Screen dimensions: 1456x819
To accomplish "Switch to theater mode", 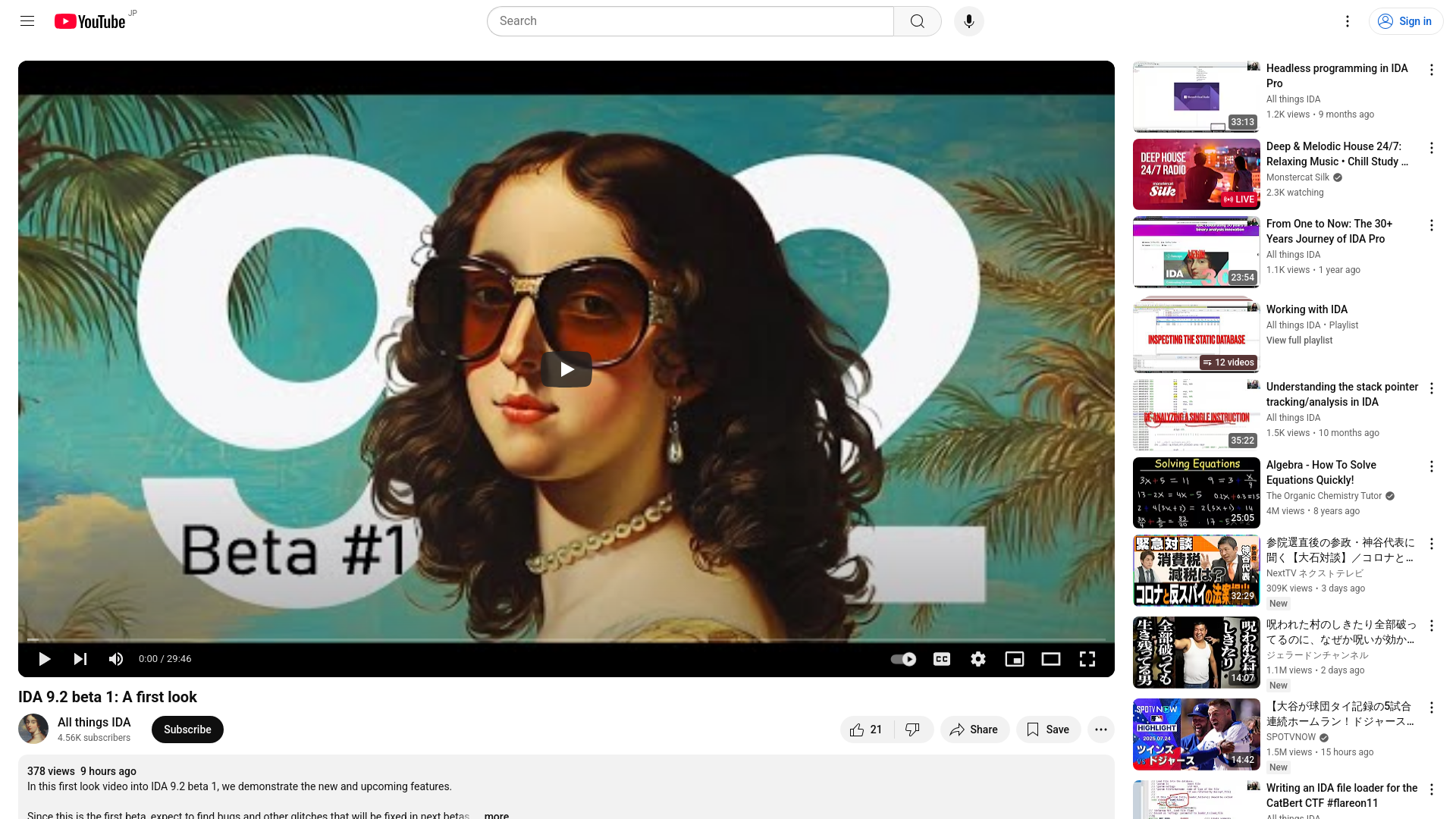I will click(x=1051, y=659).
